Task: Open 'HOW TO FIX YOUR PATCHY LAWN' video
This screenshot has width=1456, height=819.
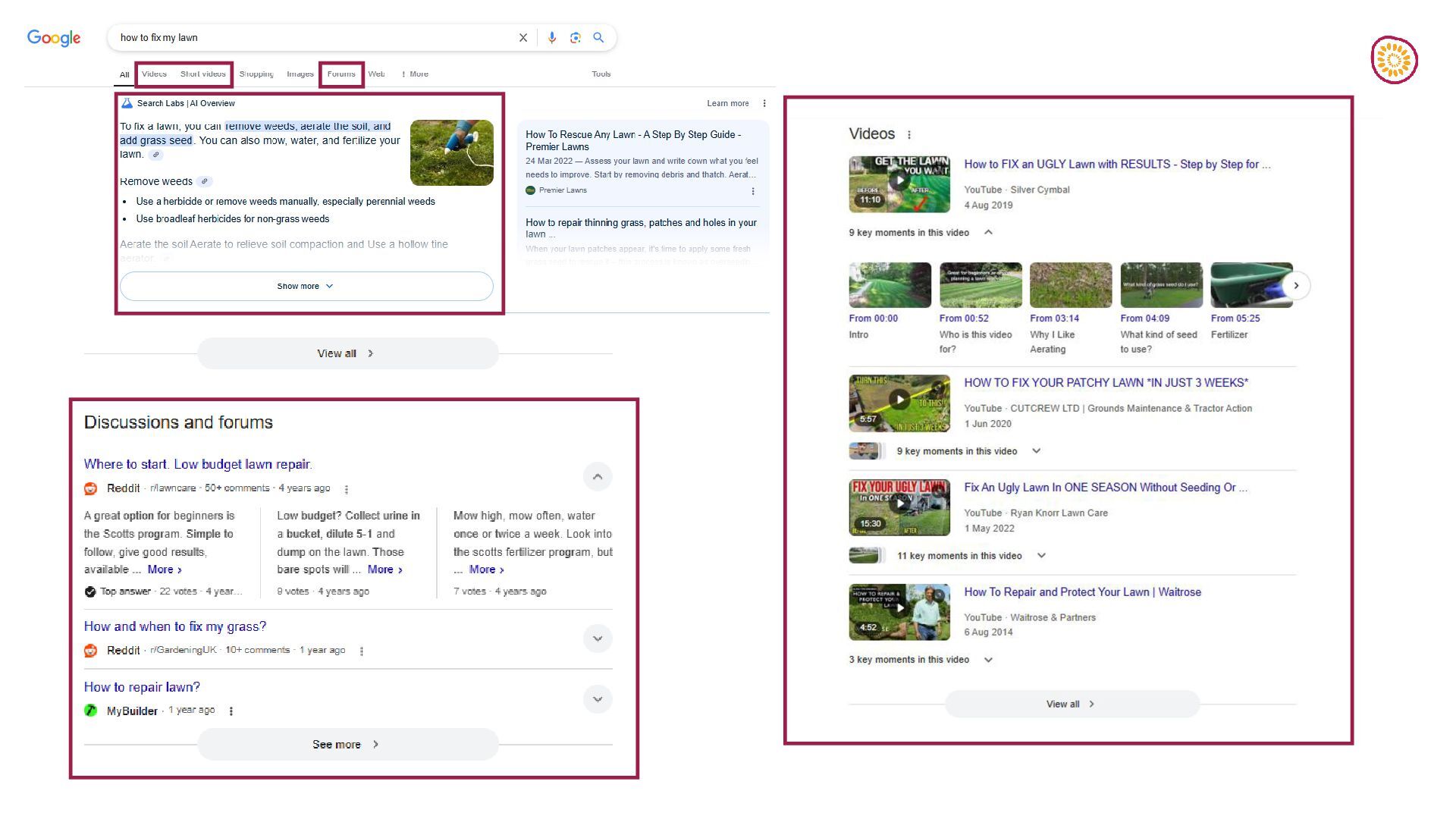Action: pyautogui.click(x=1106, y=383)
